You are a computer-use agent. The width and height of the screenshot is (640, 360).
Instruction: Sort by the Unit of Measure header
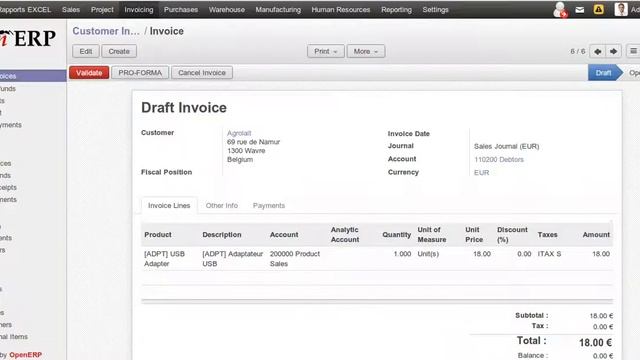coord(431,235)
